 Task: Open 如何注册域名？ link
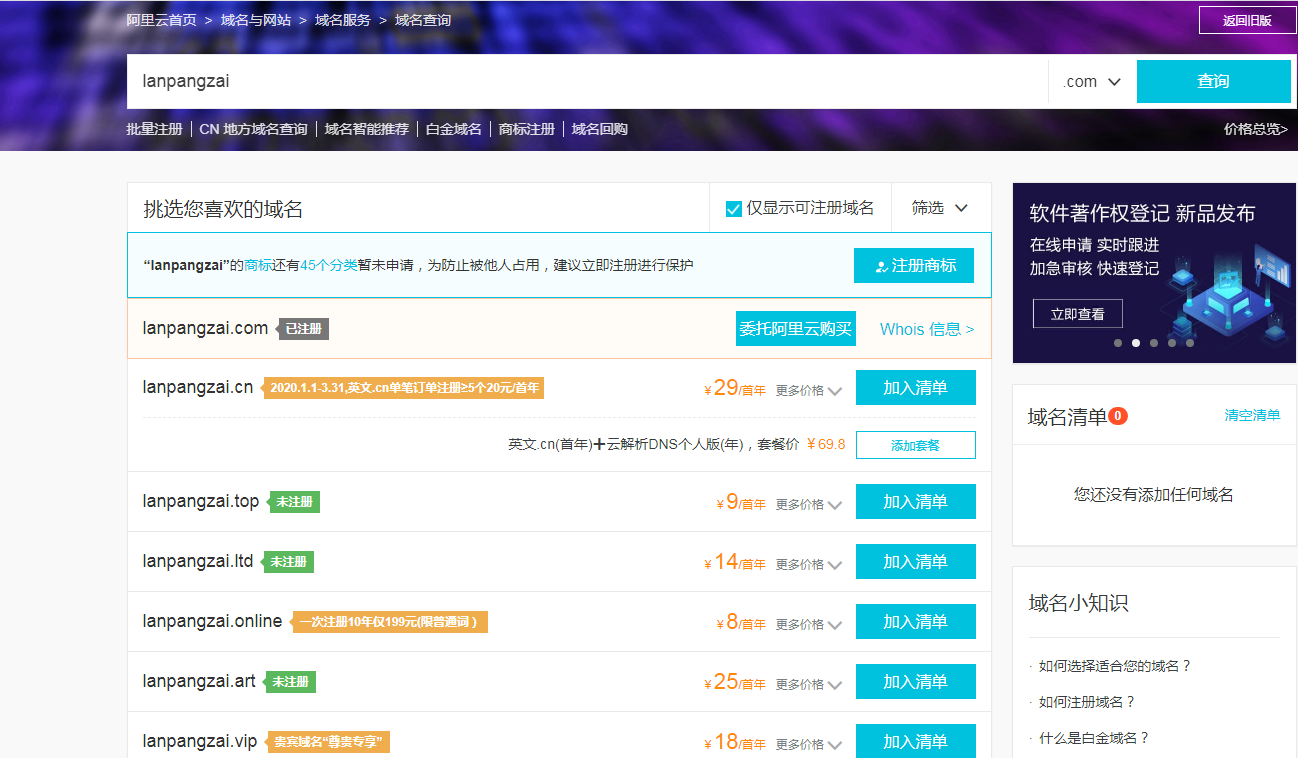(x=1087, y=702)
